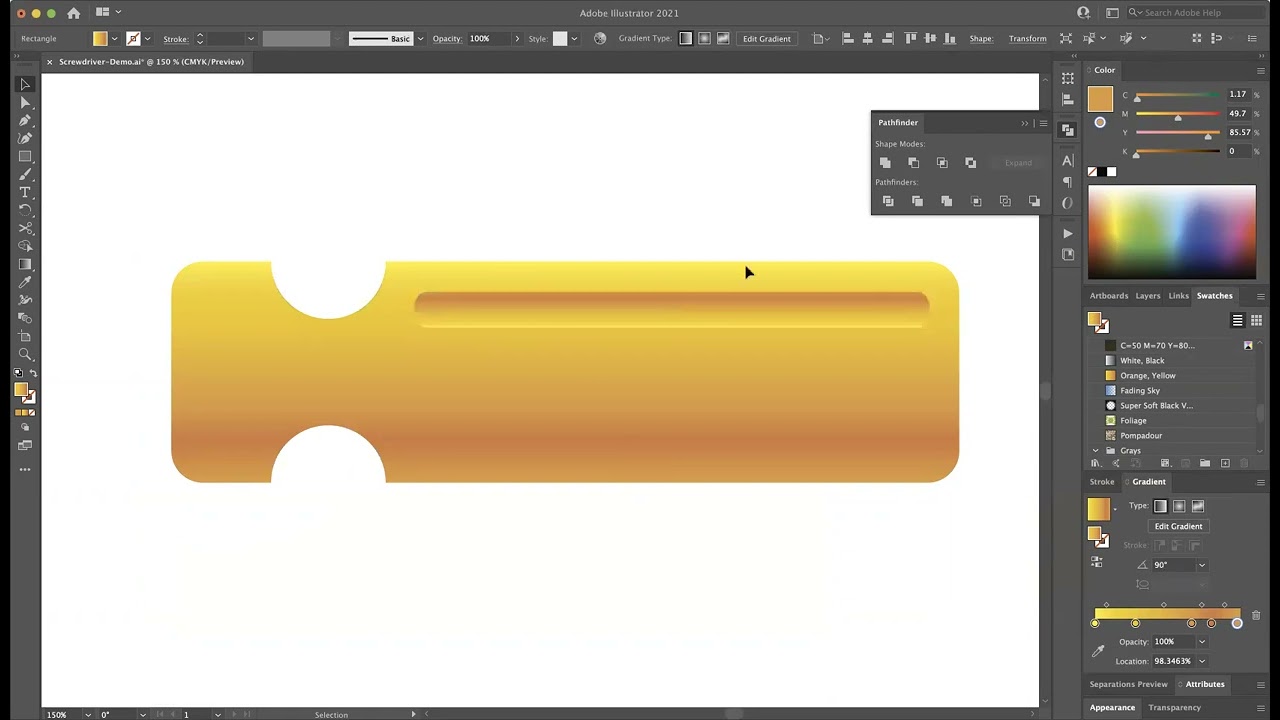The width and height of the screenshot is (1280, 720).
Task: Select the Zoom tool
Action: point(25,354)
